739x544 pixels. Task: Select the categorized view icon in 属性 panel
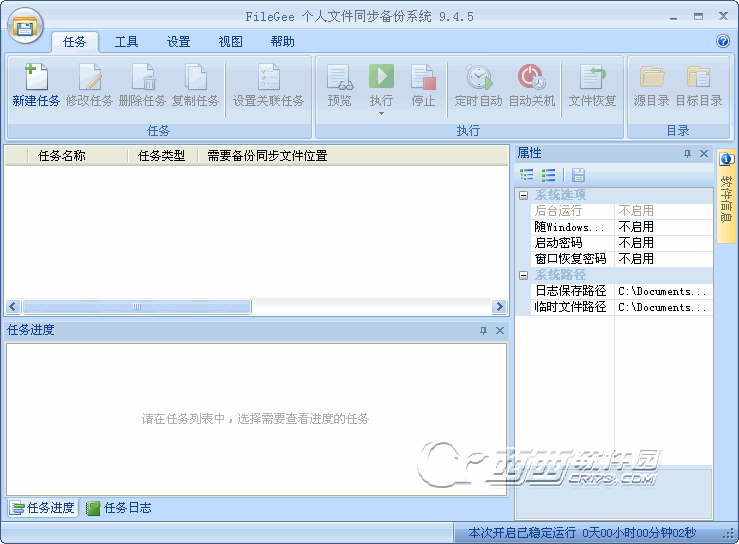click(526, 175)
